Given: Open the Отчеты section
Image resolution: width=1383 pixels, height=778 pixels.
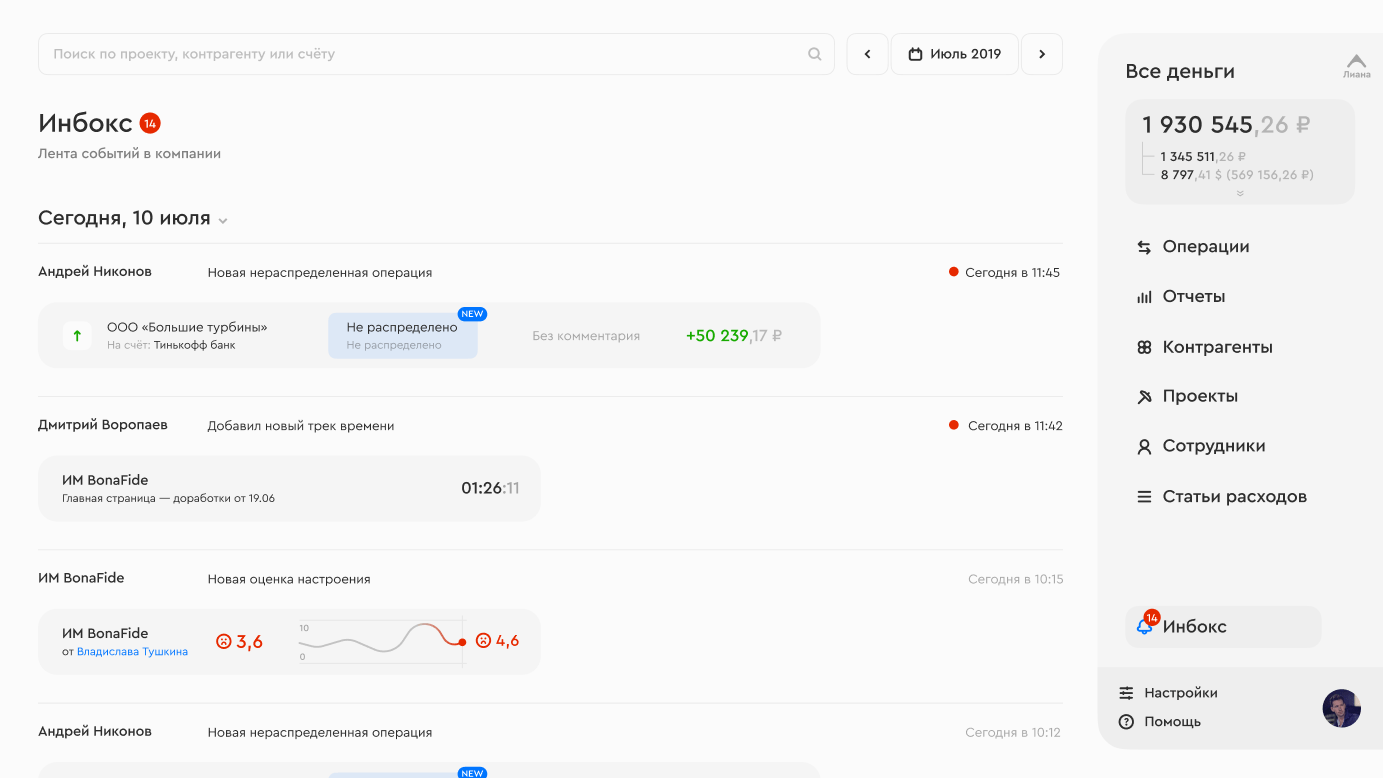Looking at the screenshot, I should (x=1193, y=297).
